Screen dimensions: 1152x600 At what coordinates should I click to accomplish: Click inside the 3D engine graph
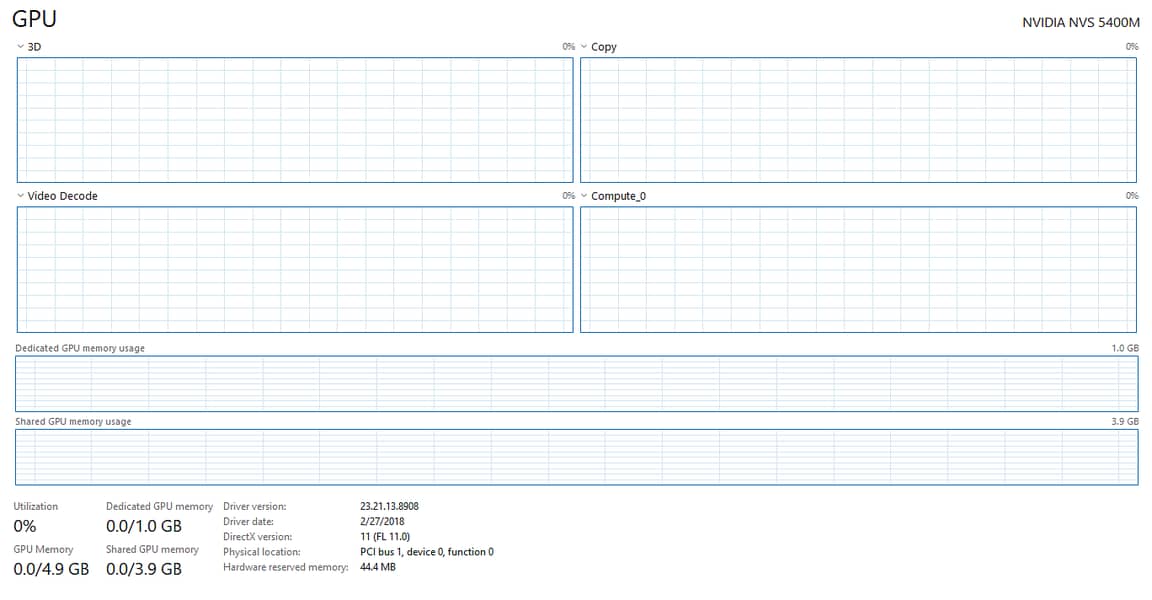point(295,120)
